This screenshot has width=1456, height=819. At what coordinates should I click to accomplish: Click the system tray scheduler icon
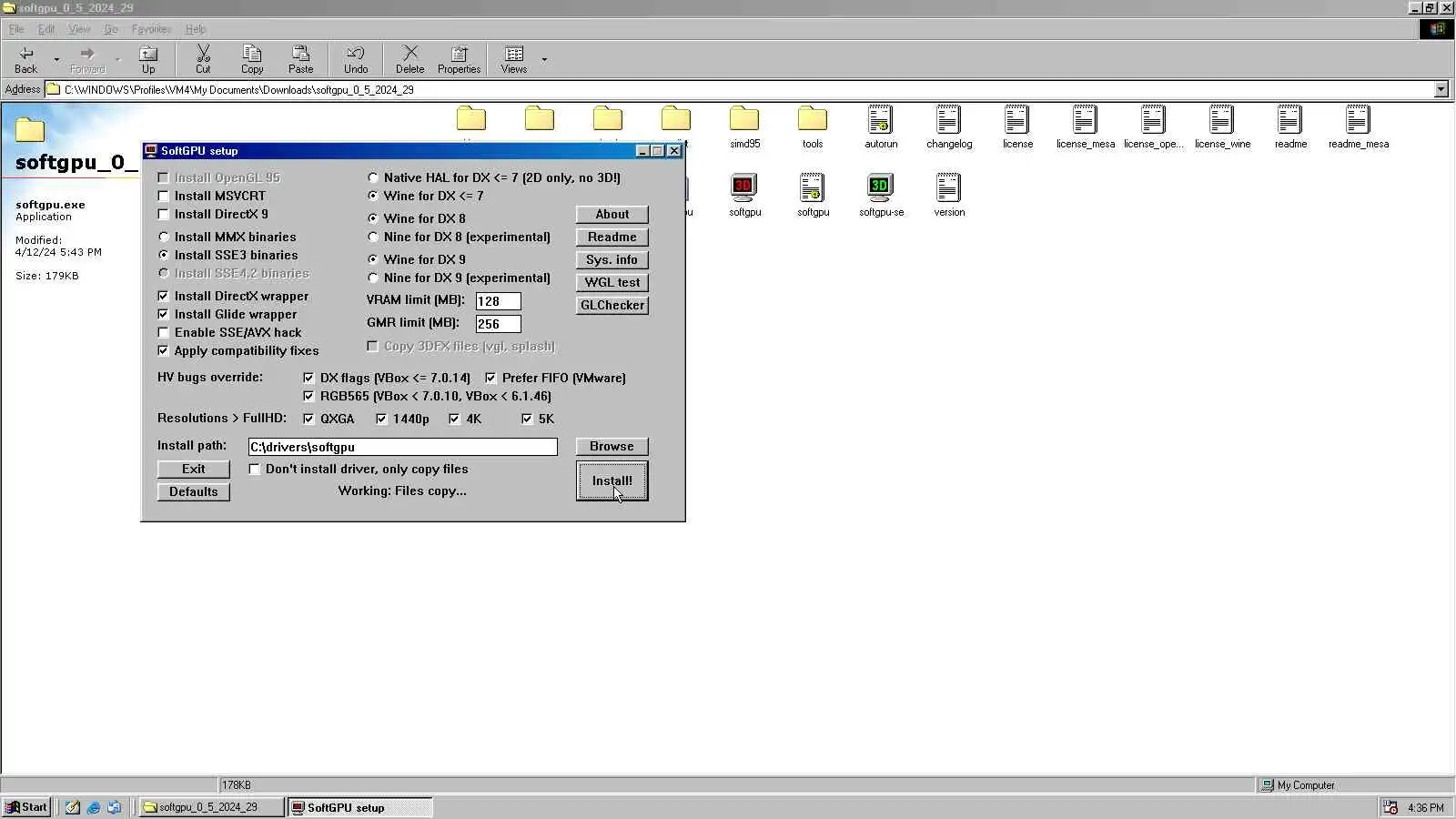1390,807
